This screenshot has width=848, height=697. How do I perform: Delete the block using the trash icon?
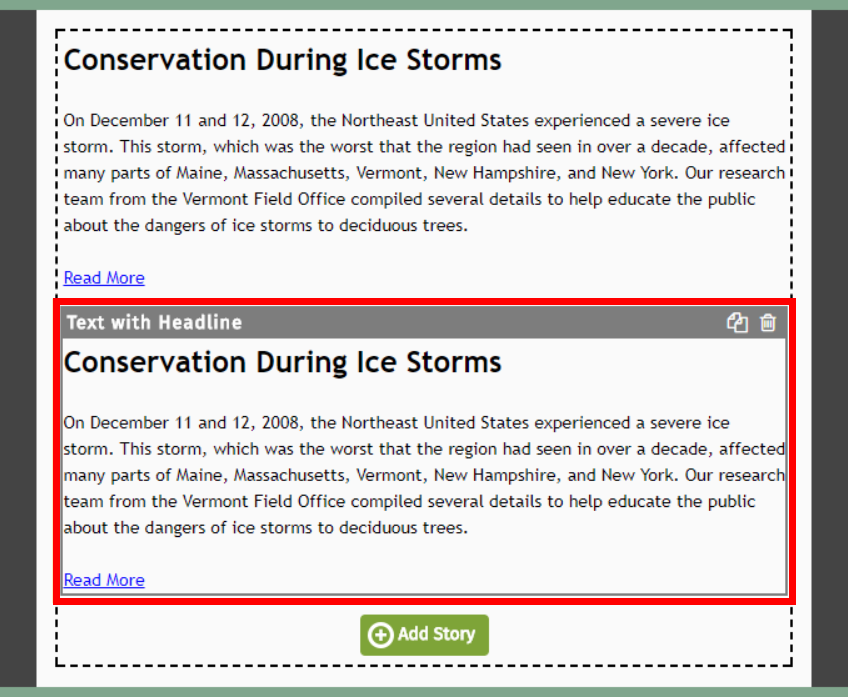767,323
